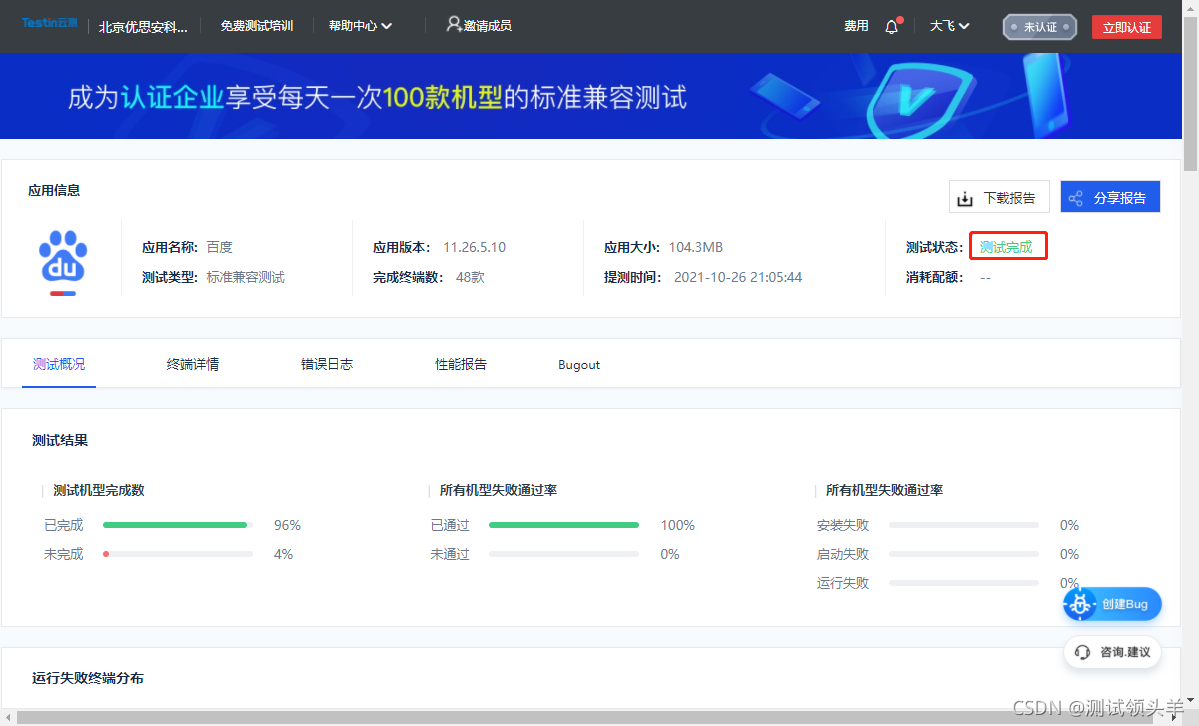The height and width of the screenshot is (726, 1199).
Task: Click the 创建Bug bug icon
Action: point(1079,604)
